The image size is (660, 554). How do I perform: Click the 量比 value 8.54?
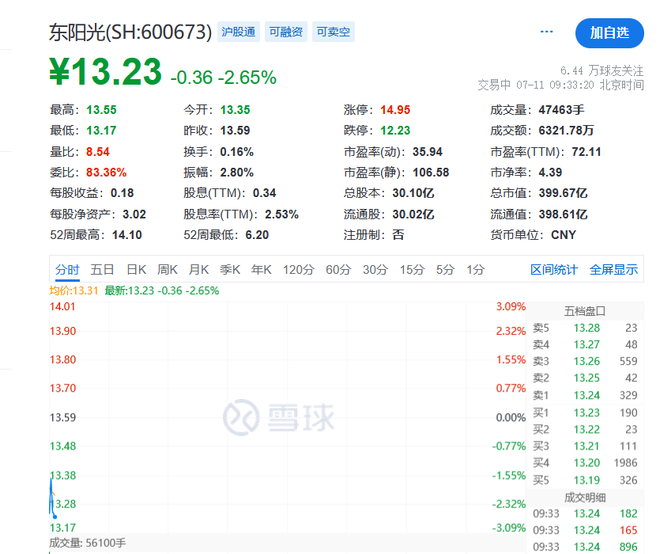tap(98, 152)
